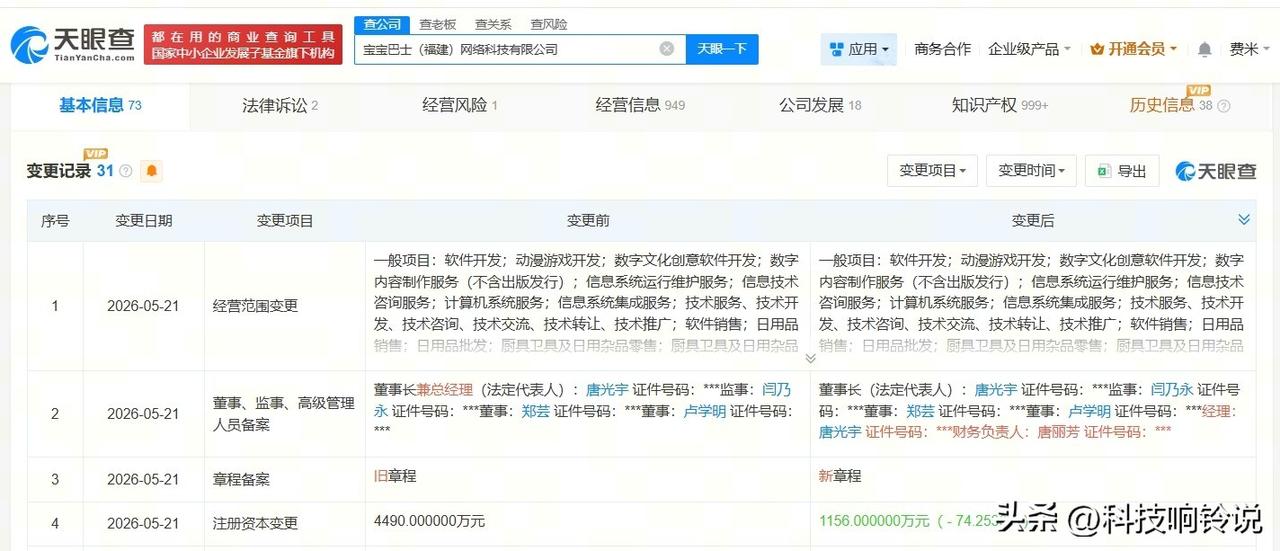This screenshot has width=1280, height=551.
Task: Filter with the 变更时间 dropdown
Action: 1031,171
